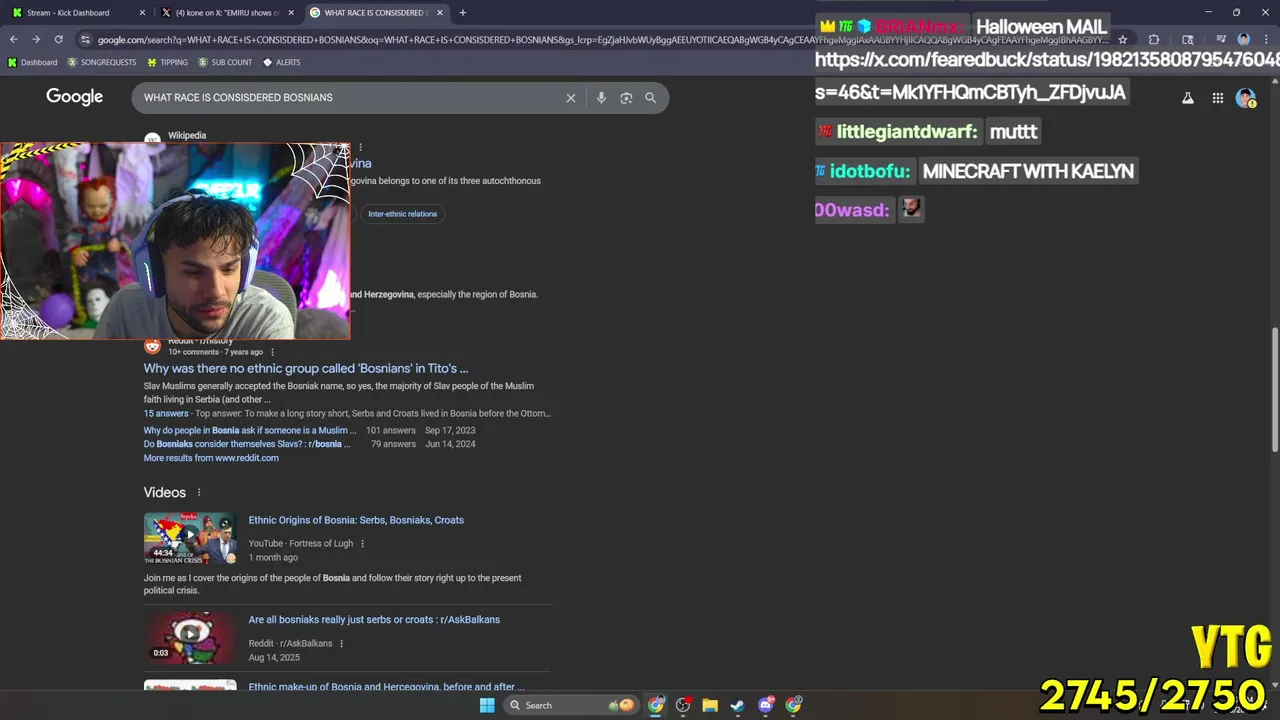Open the TIPPING bookmark
This screenshot has width=1280, height=720.
pos(167,62)
